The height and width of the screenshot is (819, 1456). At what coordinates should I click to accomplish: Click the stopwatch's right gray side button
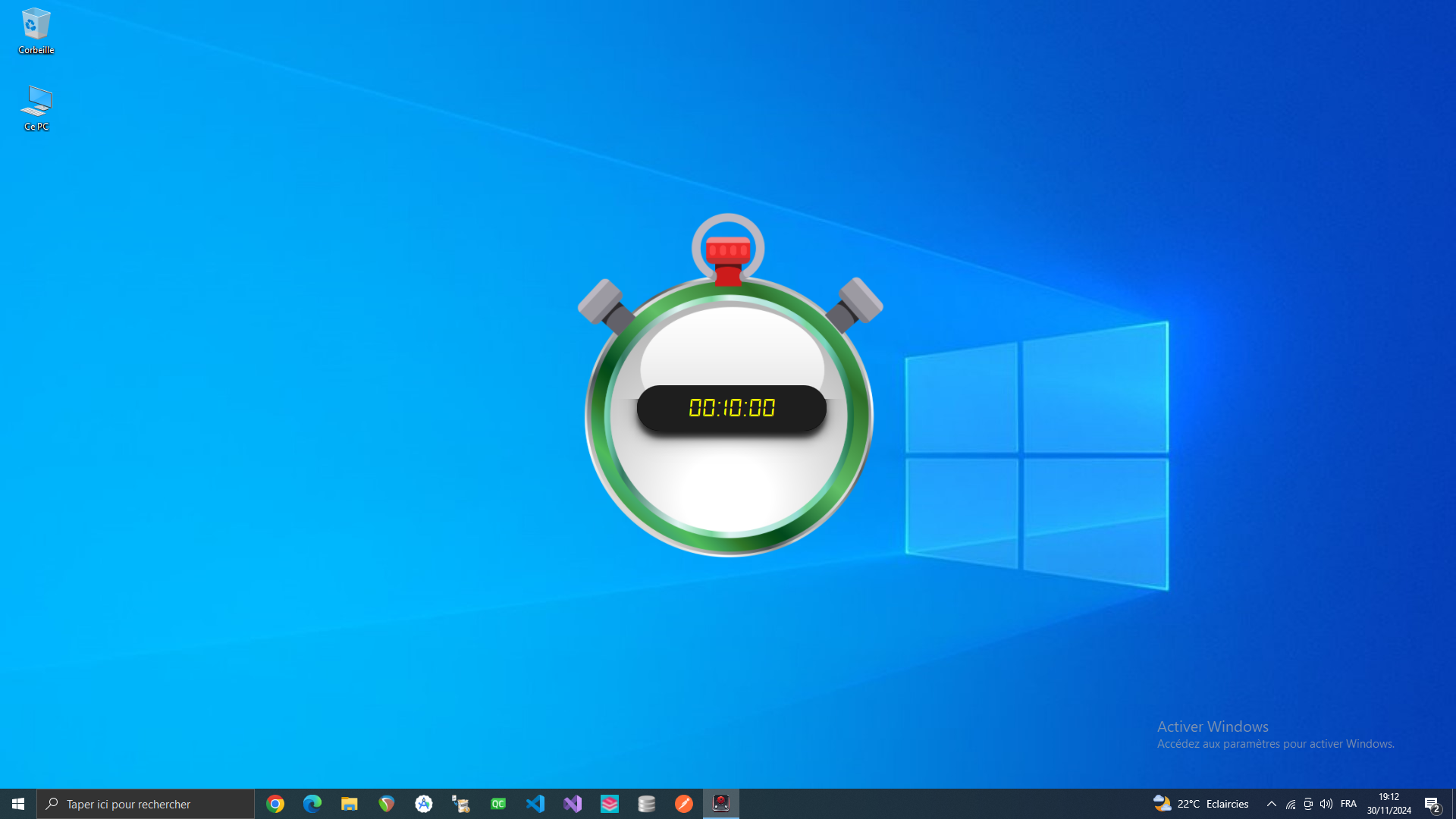[x=860, y=300]
